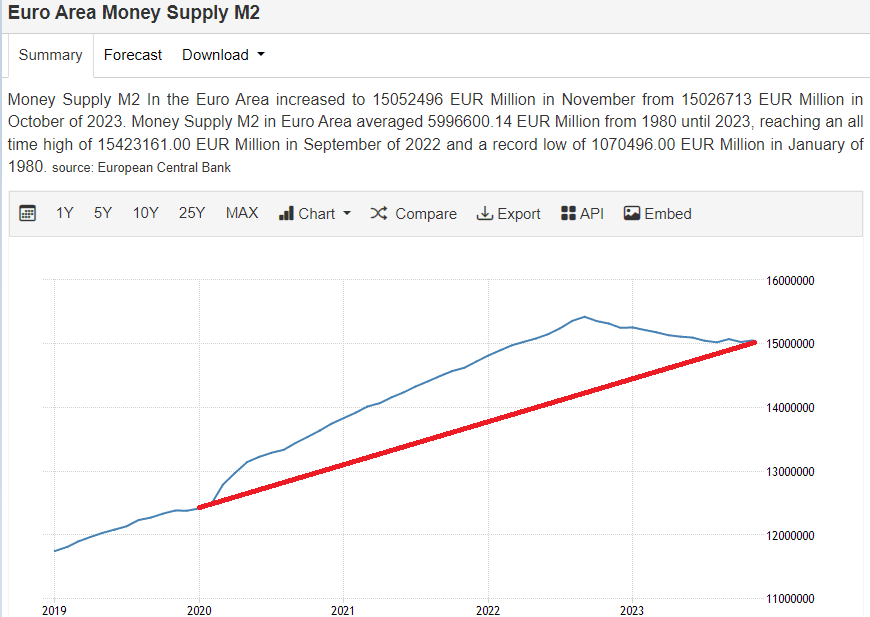
Task: Click the blue line's peak in late 2022
Action: pos(584,317)
